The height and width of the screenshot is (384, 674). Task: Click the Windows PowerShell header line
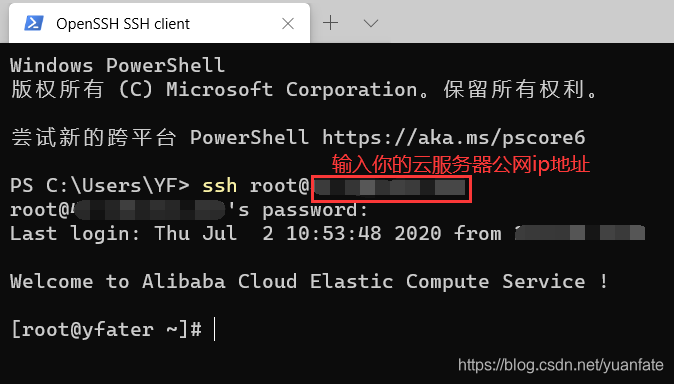(x=117, y=65)
